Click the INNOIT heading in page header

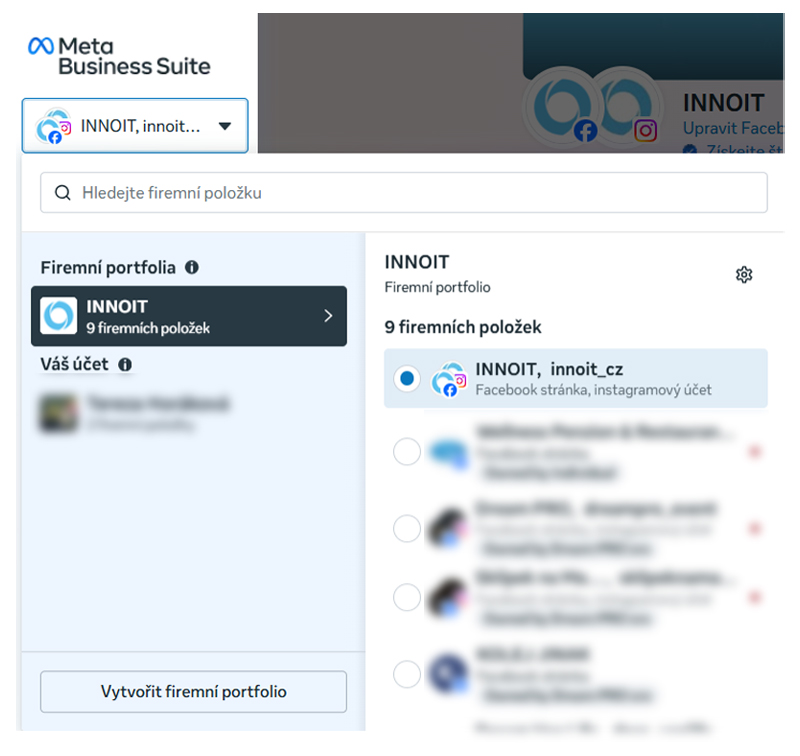coord(723,103)
